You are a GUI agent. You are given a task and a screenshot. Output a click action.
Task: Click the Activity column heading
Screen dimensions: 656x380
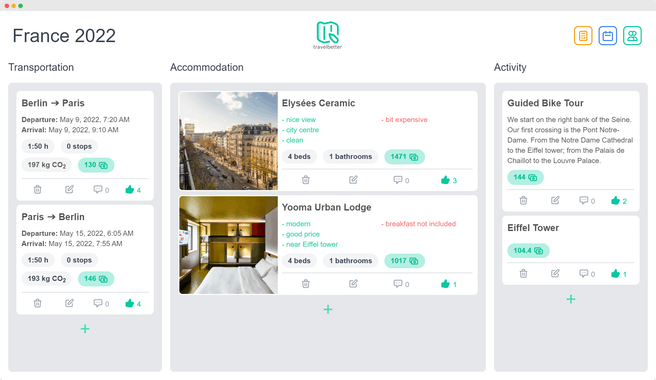(x=510, y=67)
